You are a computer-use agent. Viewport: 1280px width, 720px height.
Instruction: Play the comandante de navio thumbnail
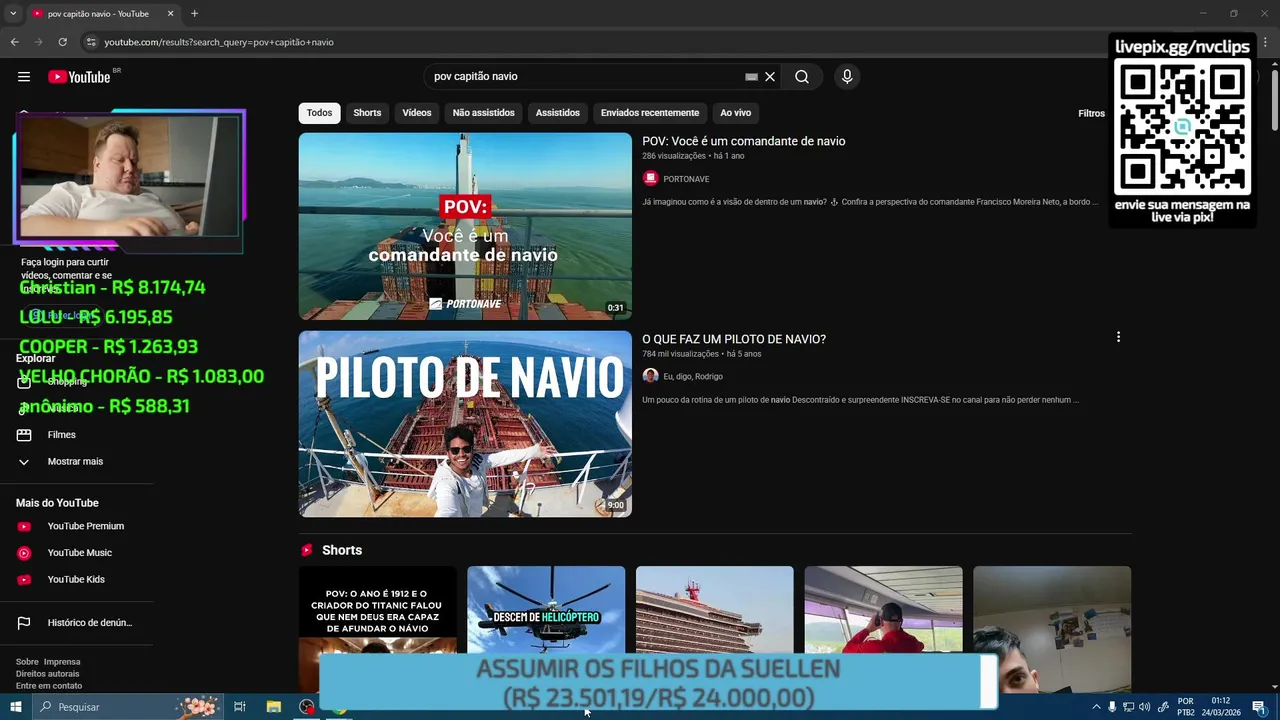click(x=465, y=226)
